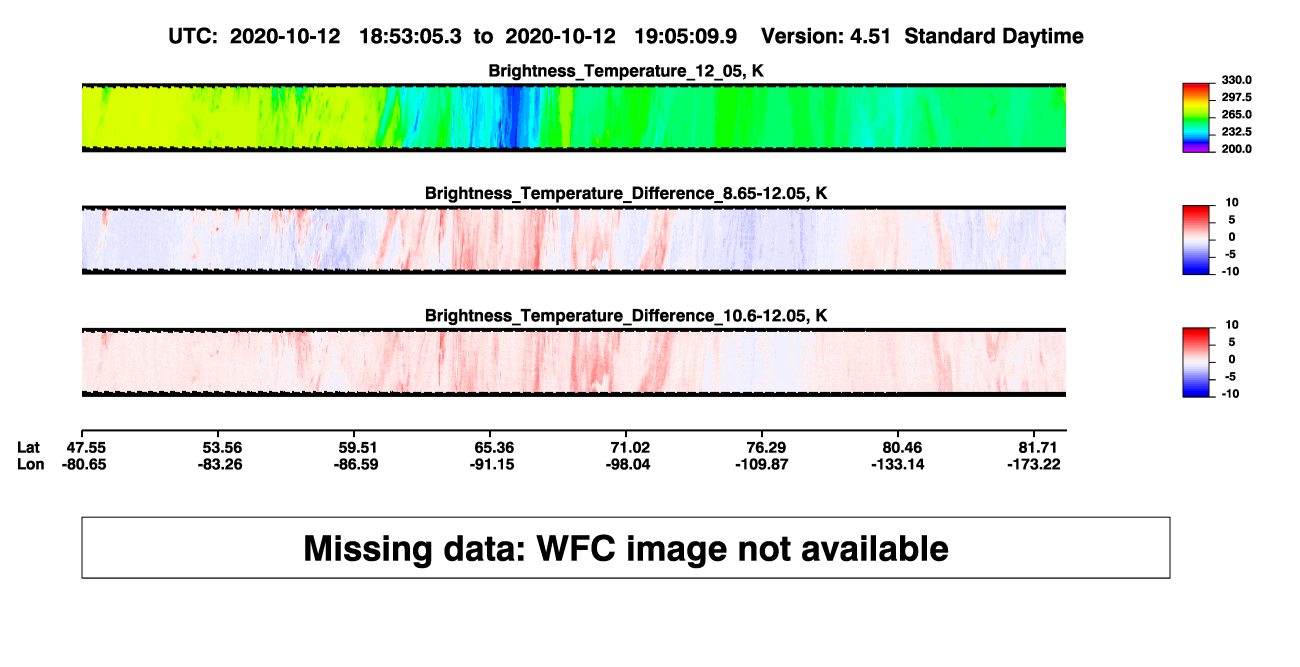Click the 'Lat' axis row label
The height and width of the screenshot is (667, 1300).
coord(30,447)
